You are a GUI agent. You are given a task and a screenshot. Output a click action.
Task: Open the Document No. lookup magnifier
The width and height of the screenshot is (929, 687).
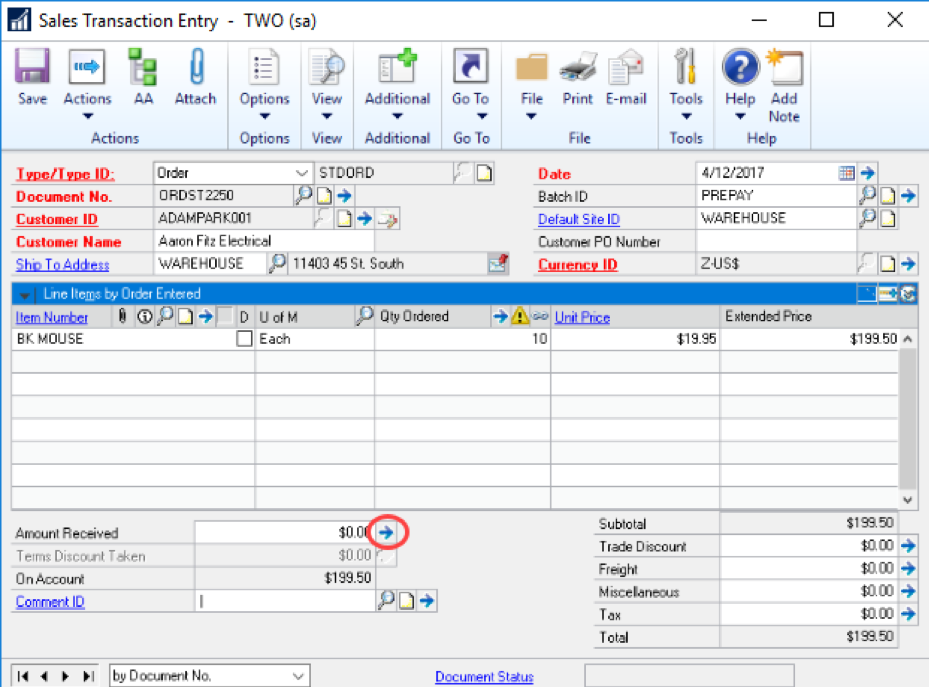click(x=303, y=196)
